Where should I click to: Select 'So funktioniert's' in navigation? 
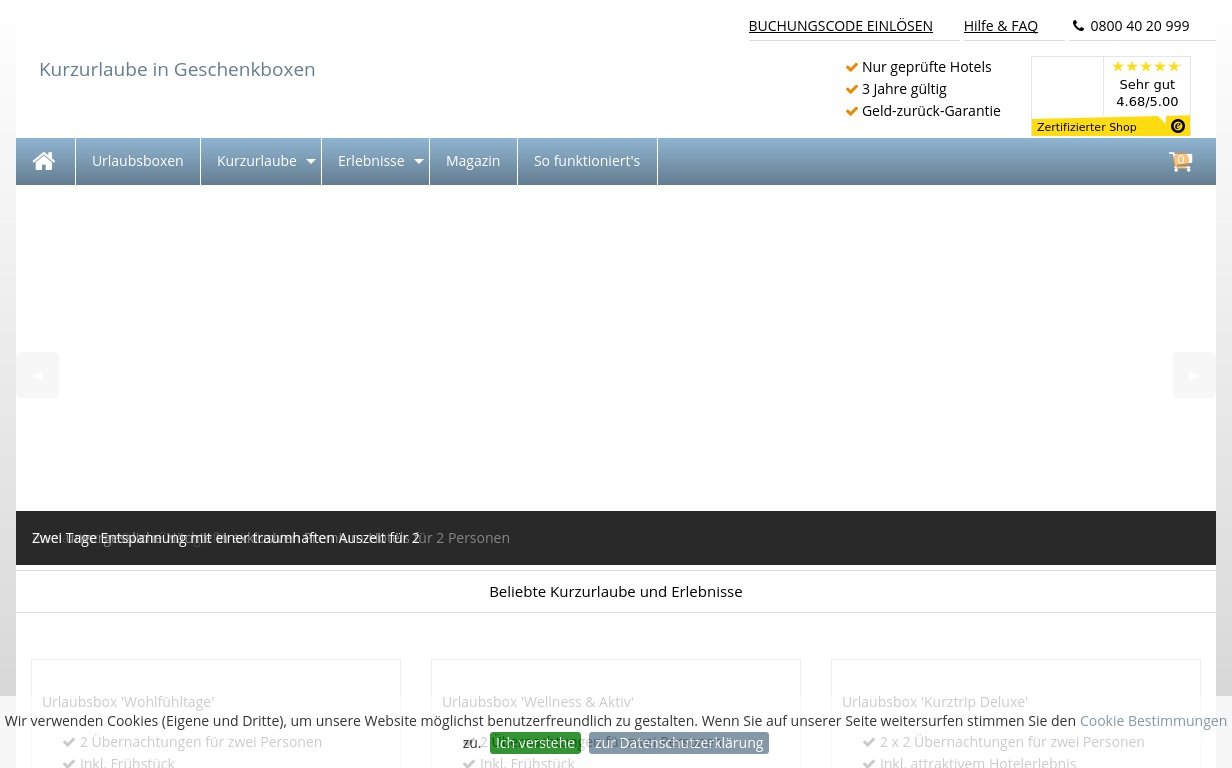point(586,161)
